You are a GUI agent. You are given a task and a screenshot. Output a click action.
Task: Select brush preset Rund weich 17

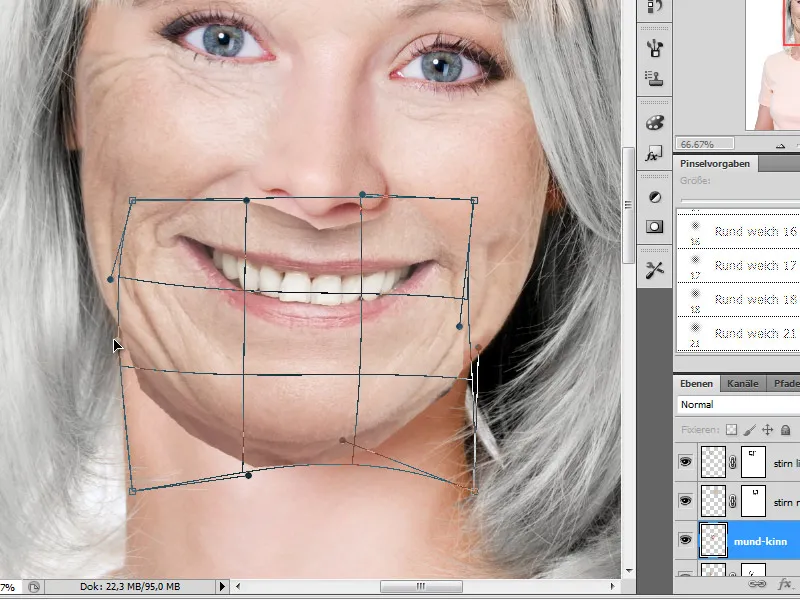[738, 266]
